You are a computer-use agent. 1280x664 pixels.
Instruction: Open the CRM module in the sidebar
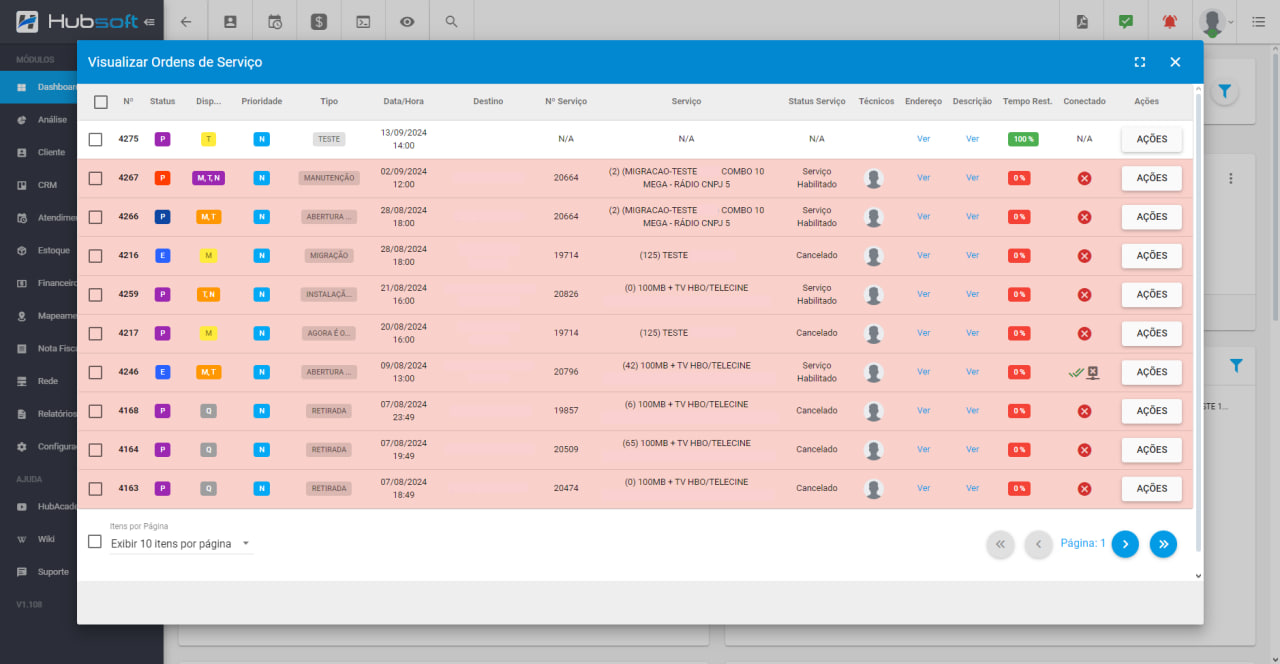click(x=40, y=185)
